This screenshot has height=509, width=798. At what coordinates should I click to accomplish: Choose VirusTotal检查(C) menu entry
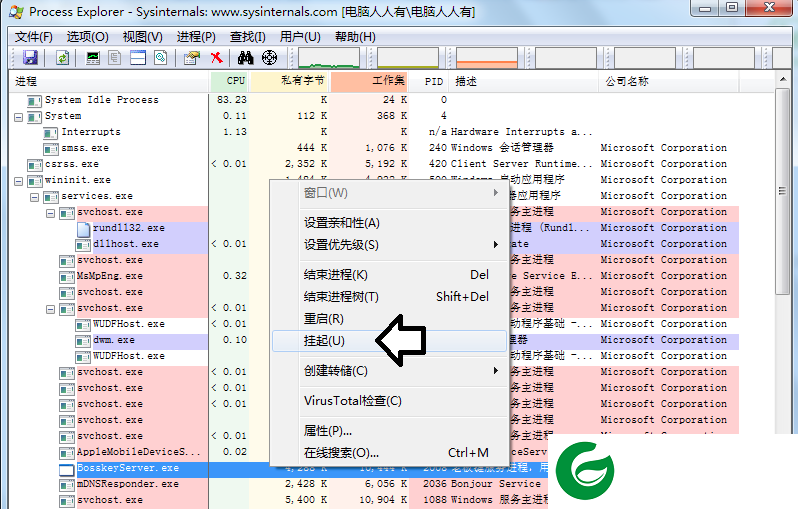point(389,401)
